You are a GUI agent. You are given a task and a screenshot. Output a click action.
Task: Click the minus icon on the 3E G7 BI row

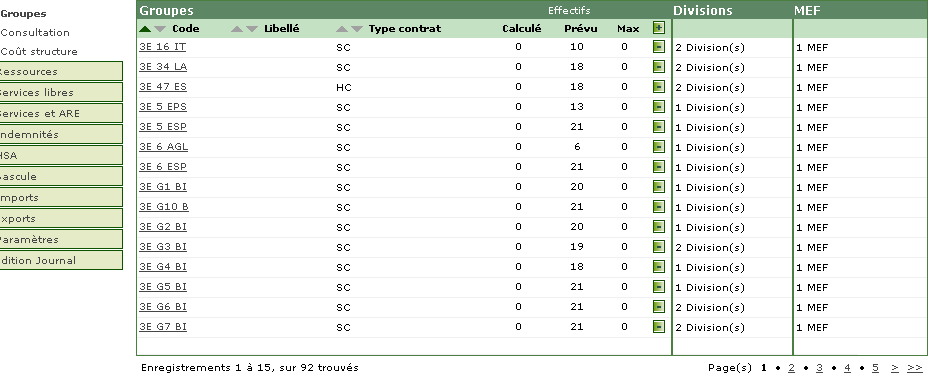(x=659, y=327)
